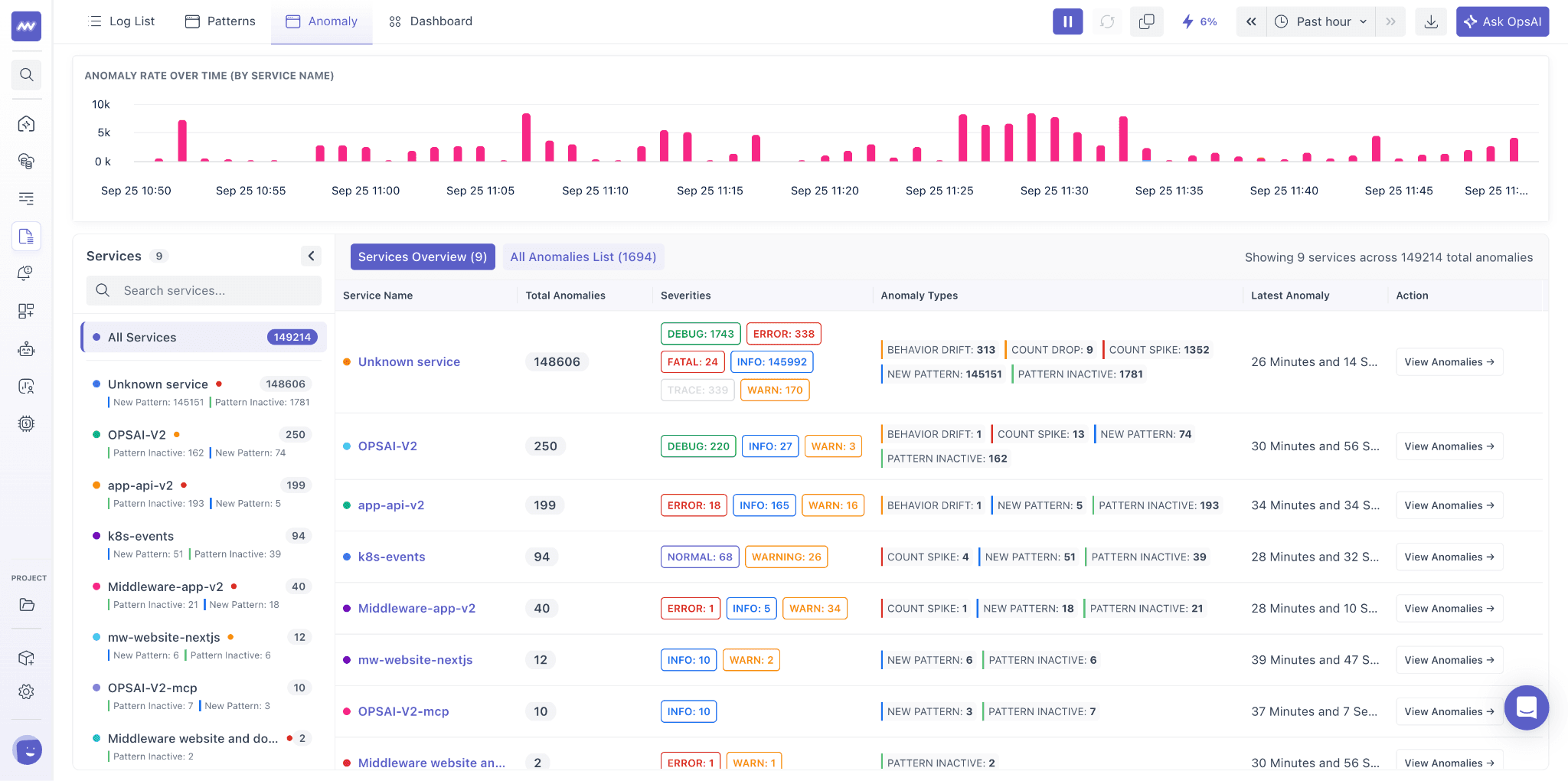Open the robot icon in sidebar
The height and width of the screenshot is (781, 1568).
tap(26, 349)
